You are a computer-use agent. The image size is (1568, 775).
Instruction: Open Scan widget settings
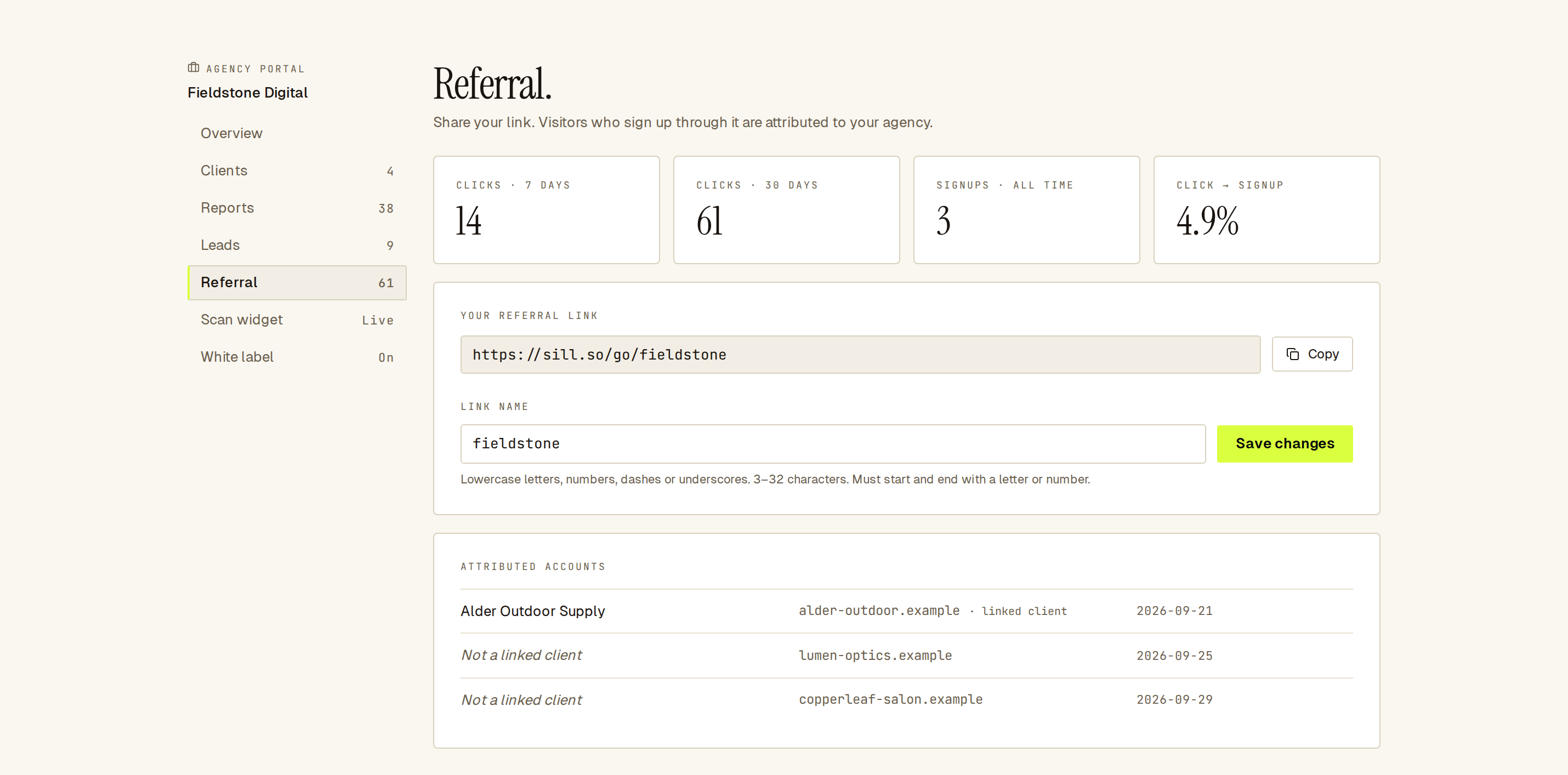[297, 320]
